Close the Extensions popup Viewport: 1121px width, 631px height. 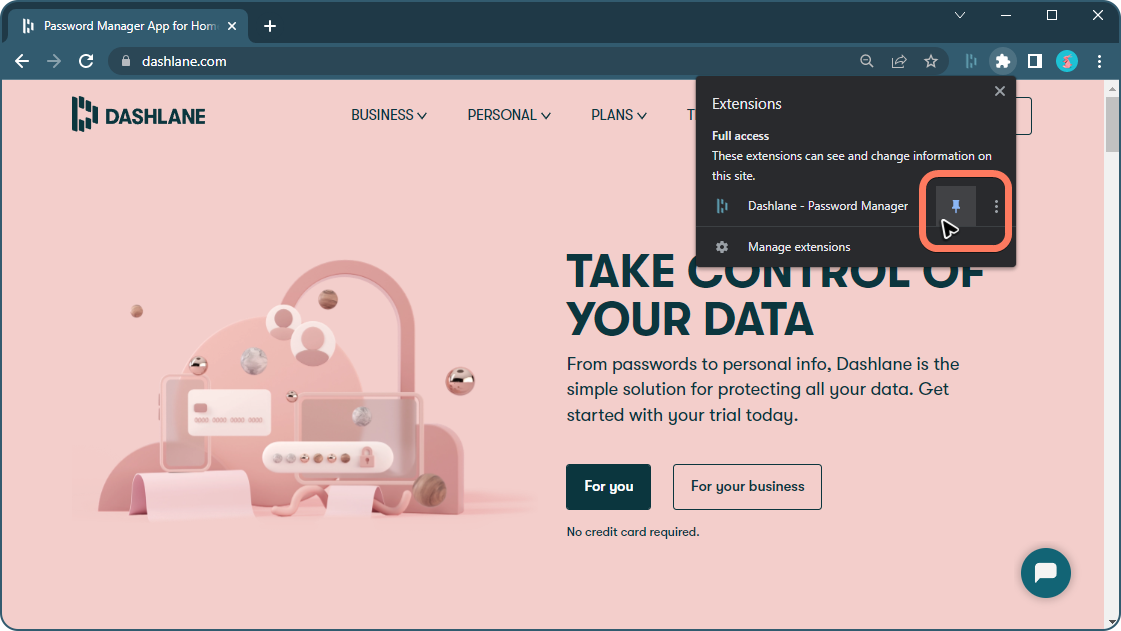coord(999,90)
